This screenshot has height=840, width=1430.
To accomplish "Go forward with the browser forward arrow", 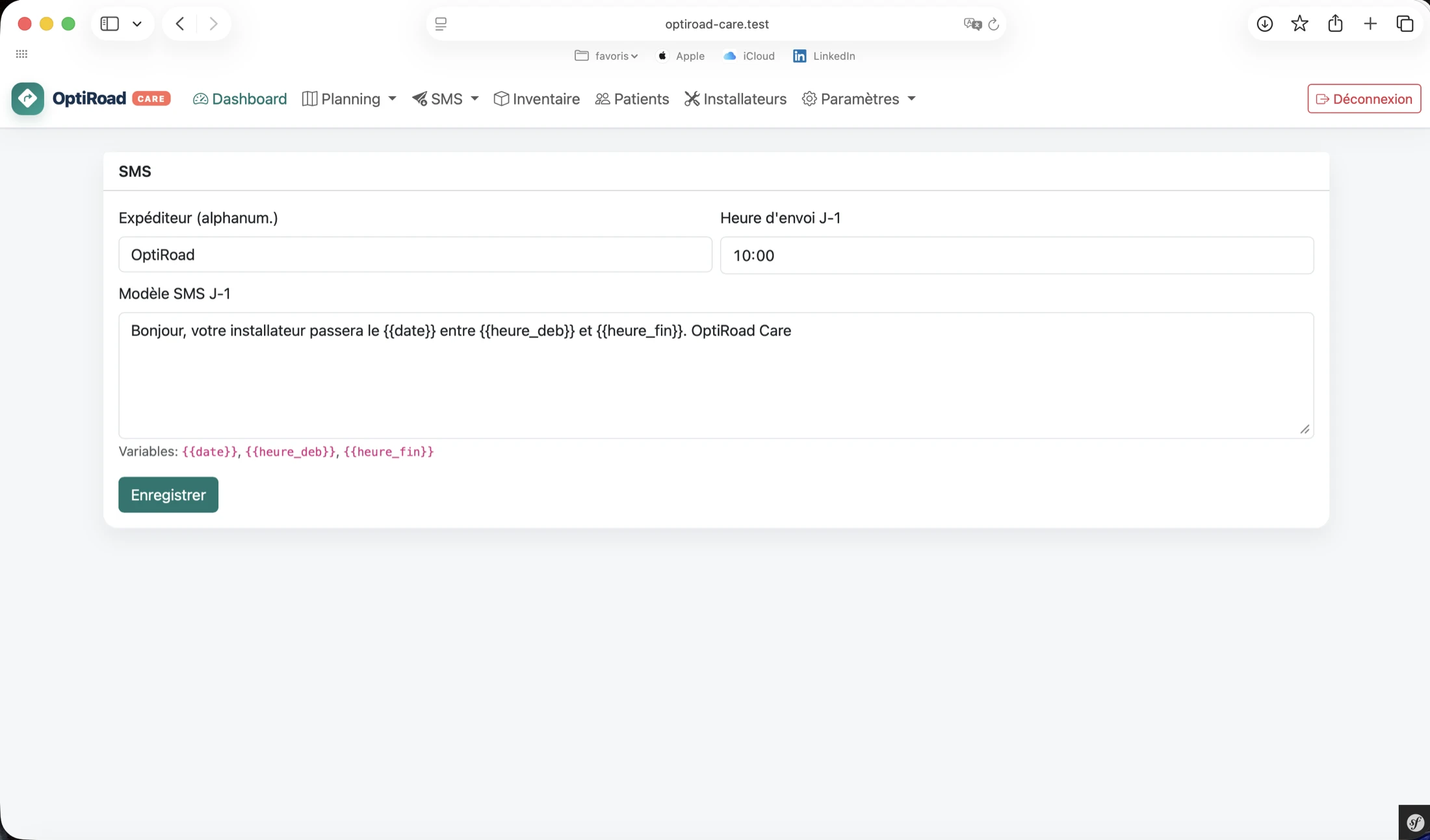I will click(x=213, y=24).
